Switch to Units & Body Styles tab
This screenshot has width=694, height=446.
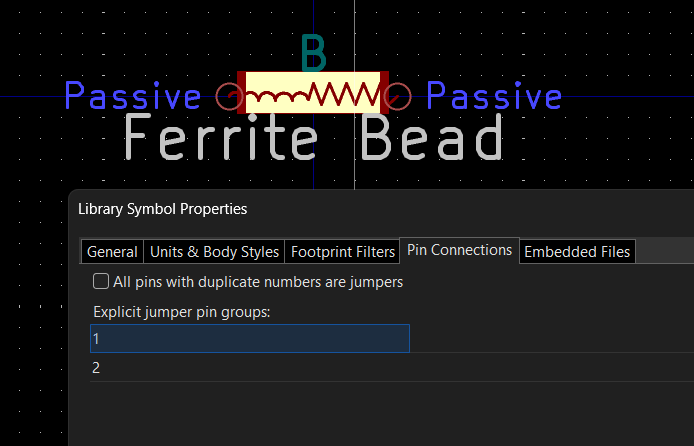214,252
